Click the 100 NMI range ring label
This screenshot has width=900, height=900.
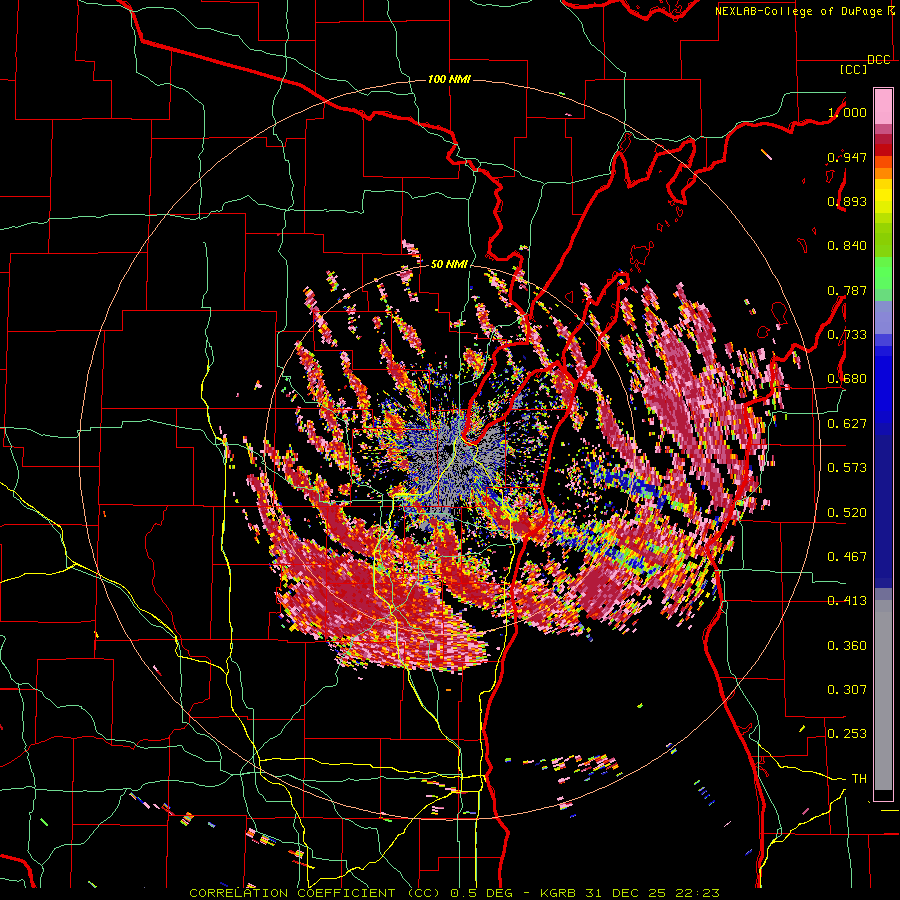tap(449, 79)
